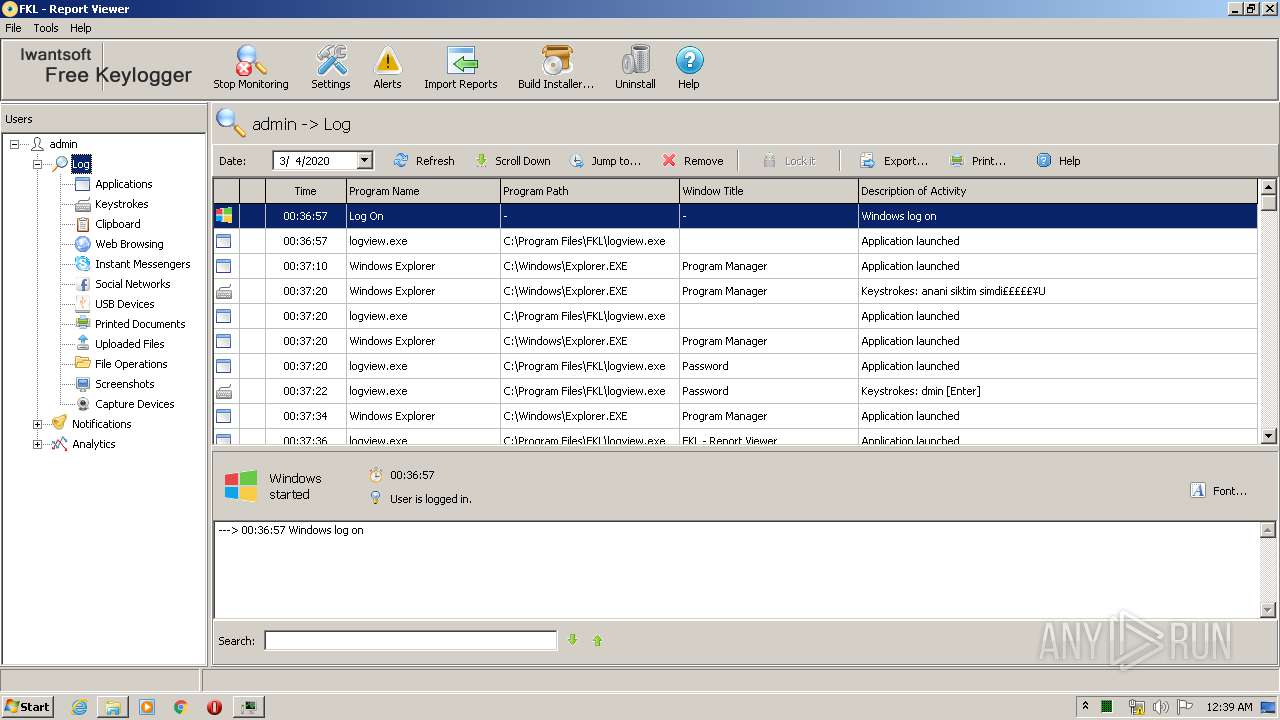The image size is (1280, 720).
Task: Select the 00:37:10 Windows Explorer row
Action: 735,266
